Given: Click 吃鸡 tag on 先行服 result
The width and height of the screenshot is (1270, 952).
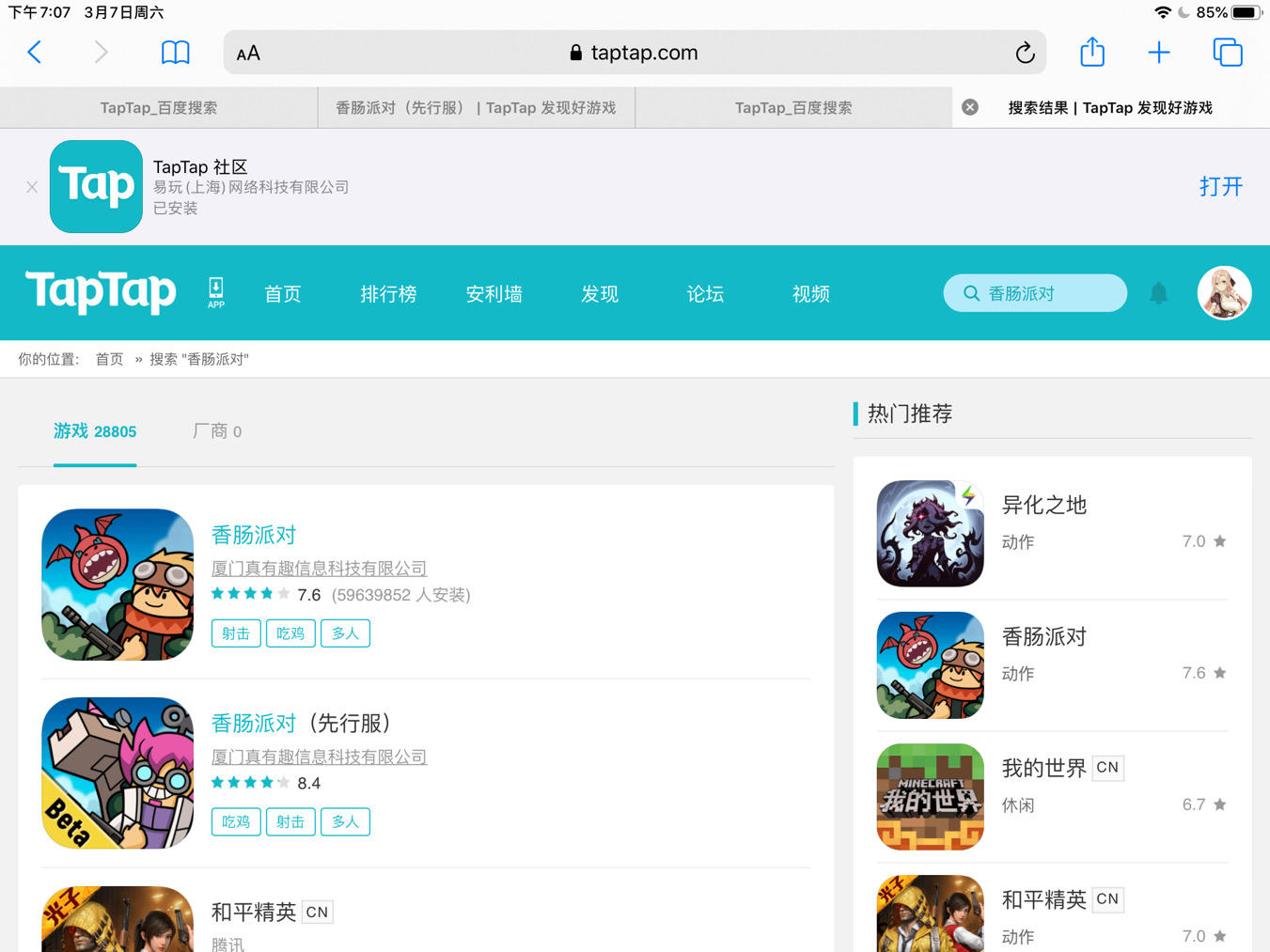Looking at the screenshot, I should (x=236, y=821).
